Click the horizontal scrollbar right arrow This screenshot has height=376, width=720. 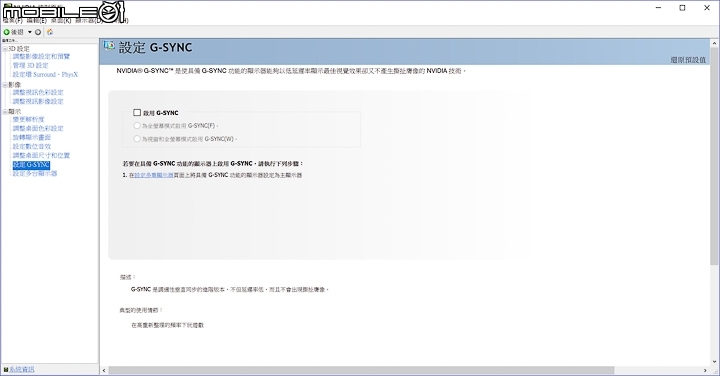click(x=705, y=370)
